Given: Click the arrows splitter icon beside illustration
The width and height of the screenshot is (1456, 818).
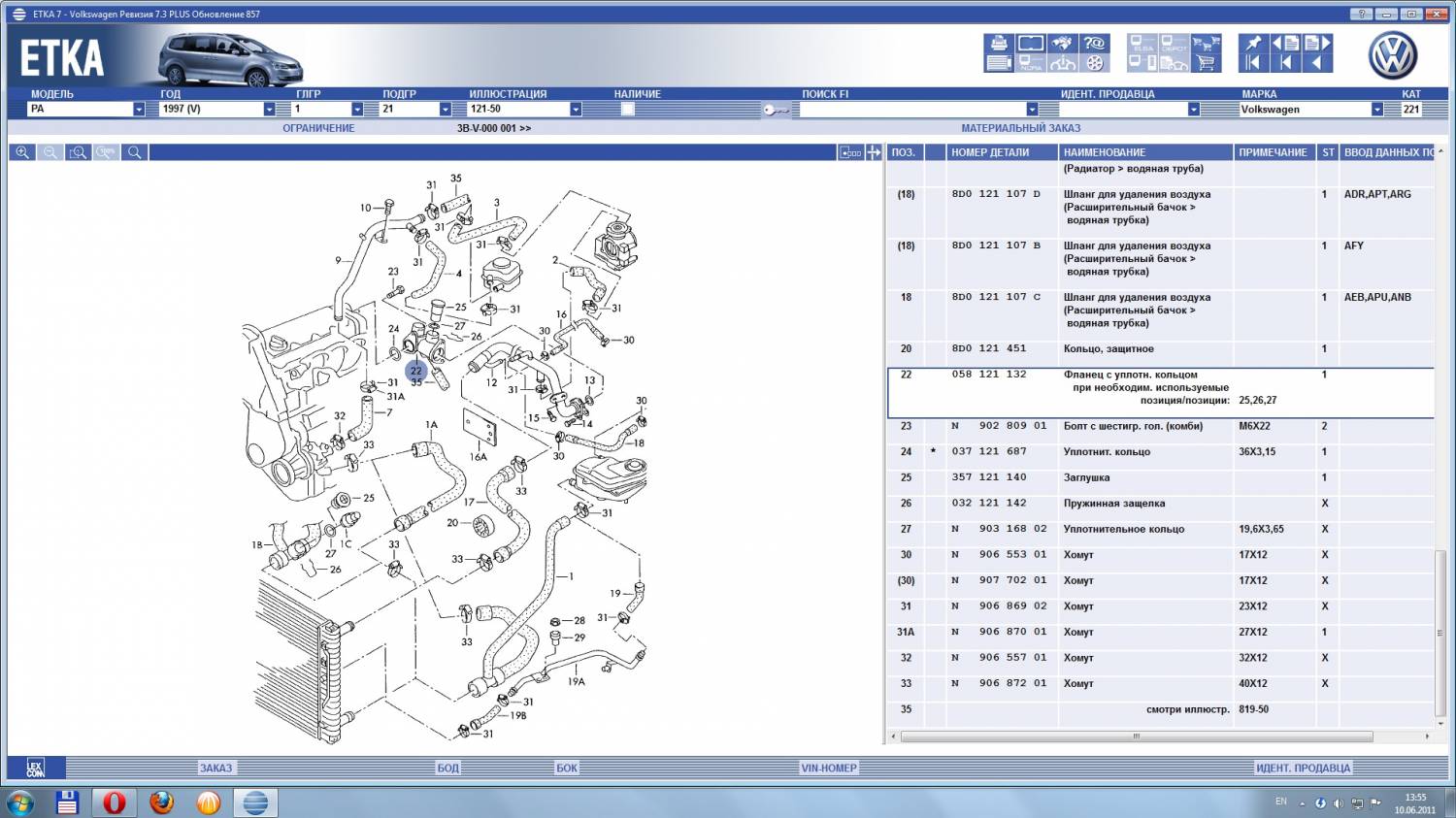Looking at the screenshot, I should pyautogui.click(x=874, y=152).
